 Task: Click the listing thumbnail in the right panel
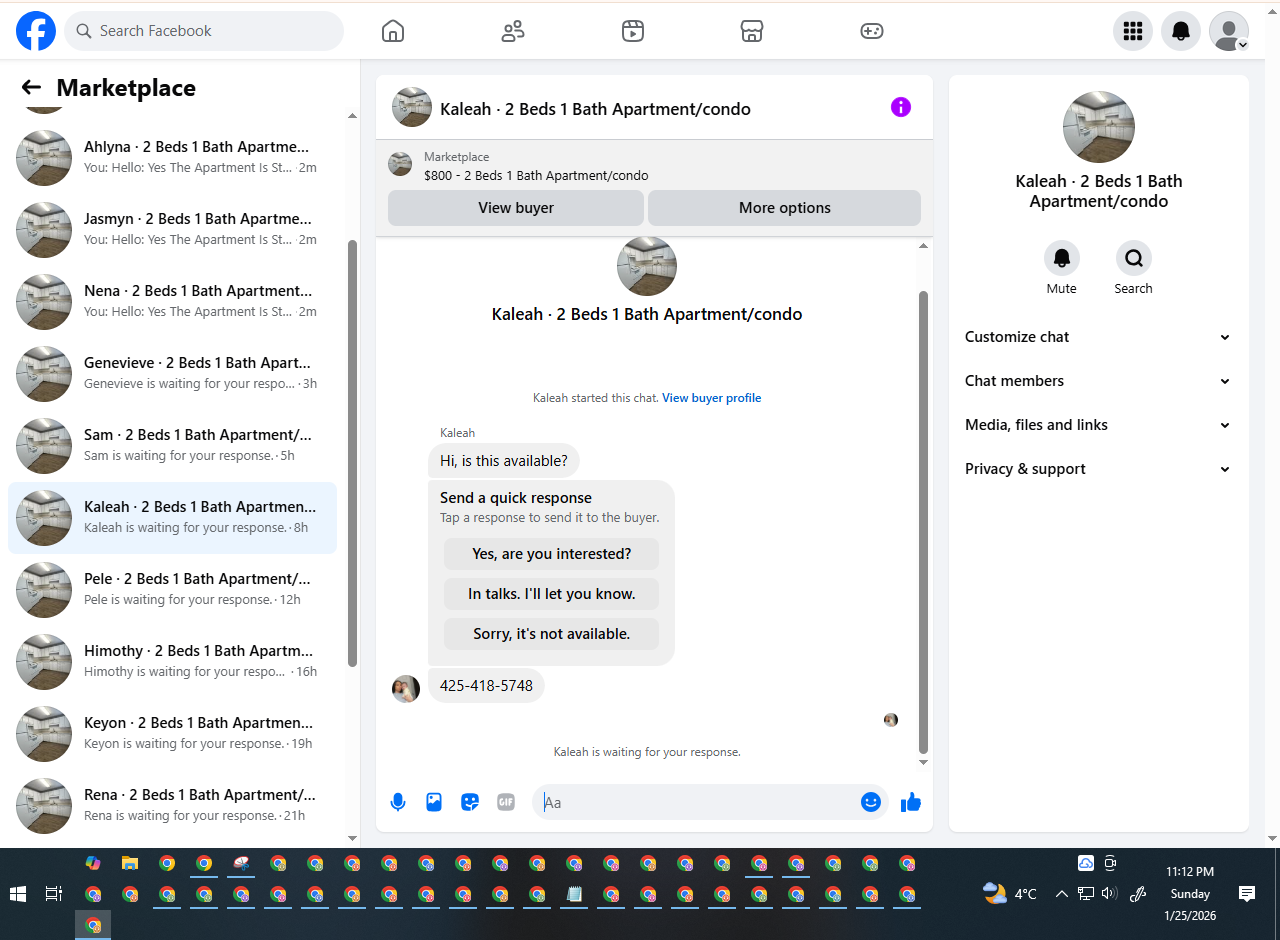click(1099, 127)
